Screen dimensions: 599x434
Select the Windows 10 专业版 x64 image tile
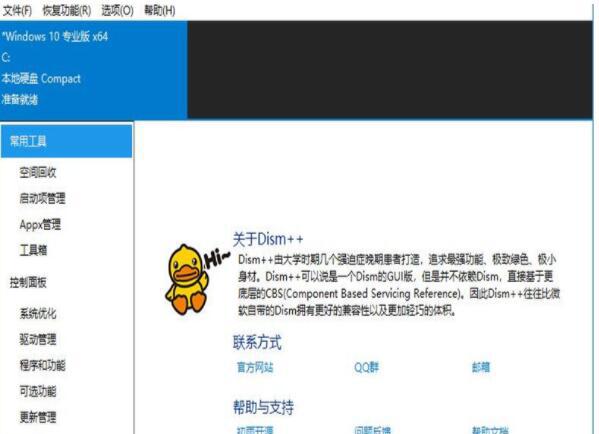(x=94, y=70)
